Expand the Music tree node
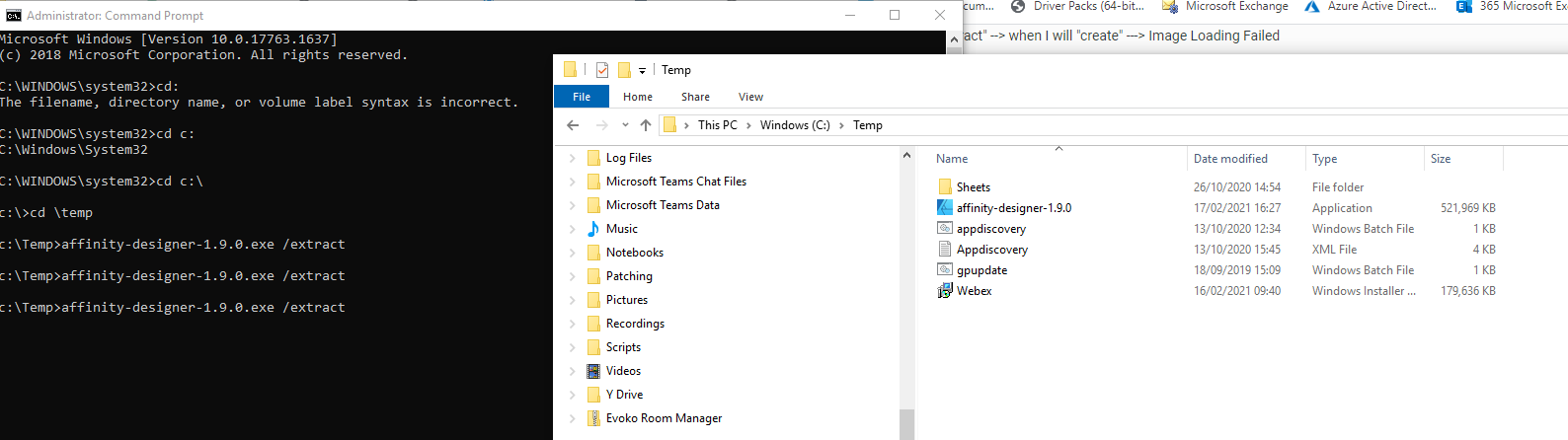Viewport: 1568px width, 440px height. click(573, 229)
